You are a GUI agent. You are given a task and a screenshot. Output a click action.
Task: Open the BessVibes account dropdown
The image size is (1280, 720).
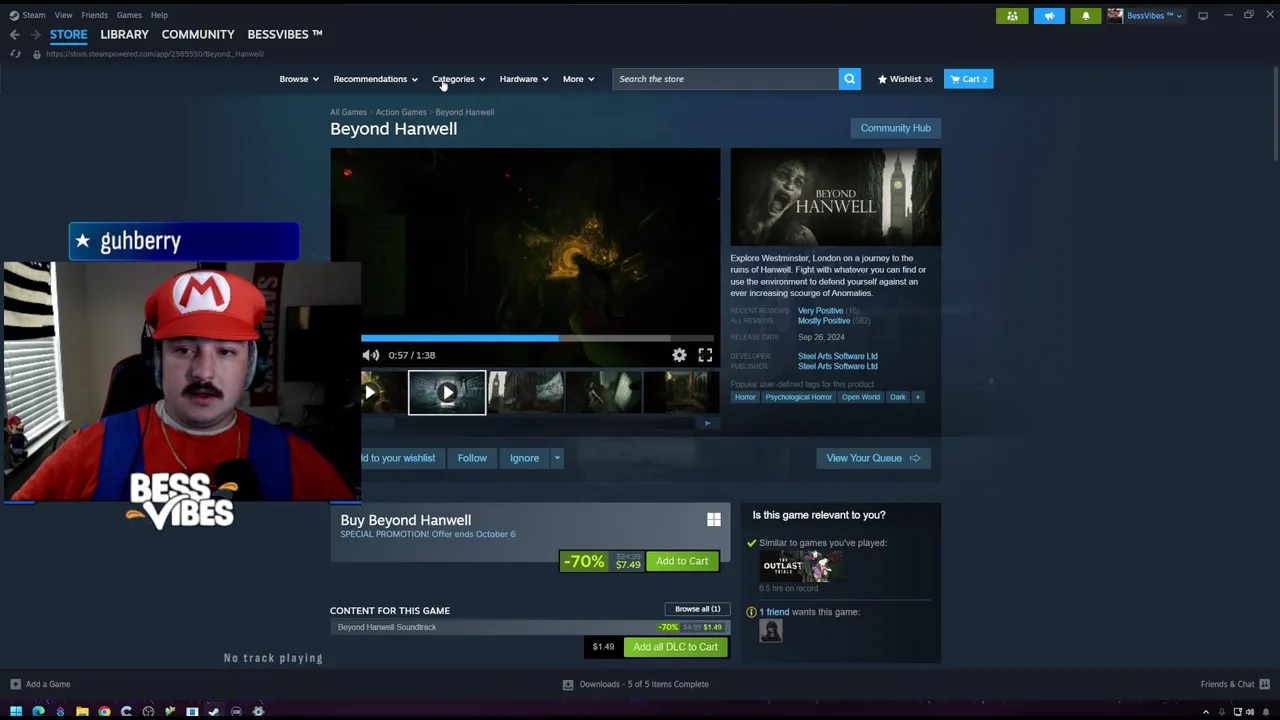point(1154,16)
